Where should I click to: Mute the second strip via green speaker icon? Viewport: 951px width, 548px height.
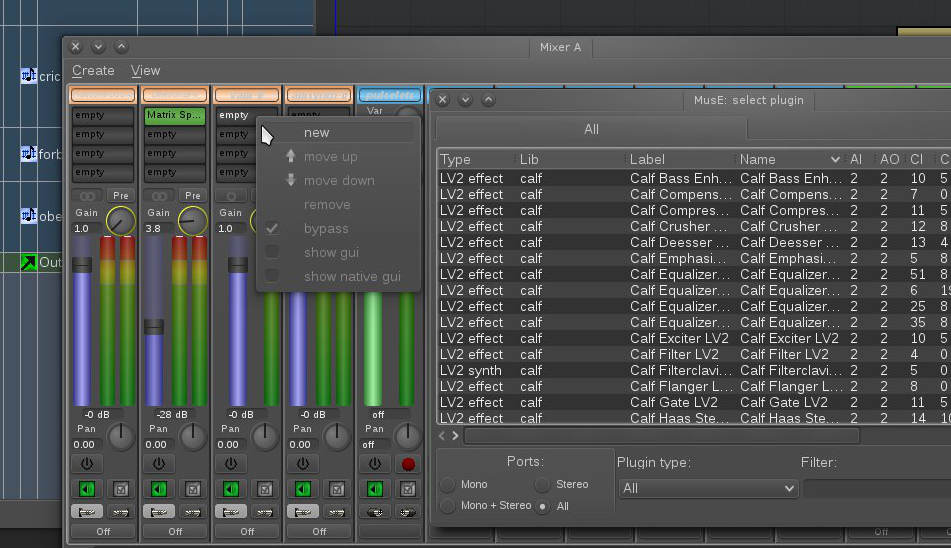click(x=158, y=489)
